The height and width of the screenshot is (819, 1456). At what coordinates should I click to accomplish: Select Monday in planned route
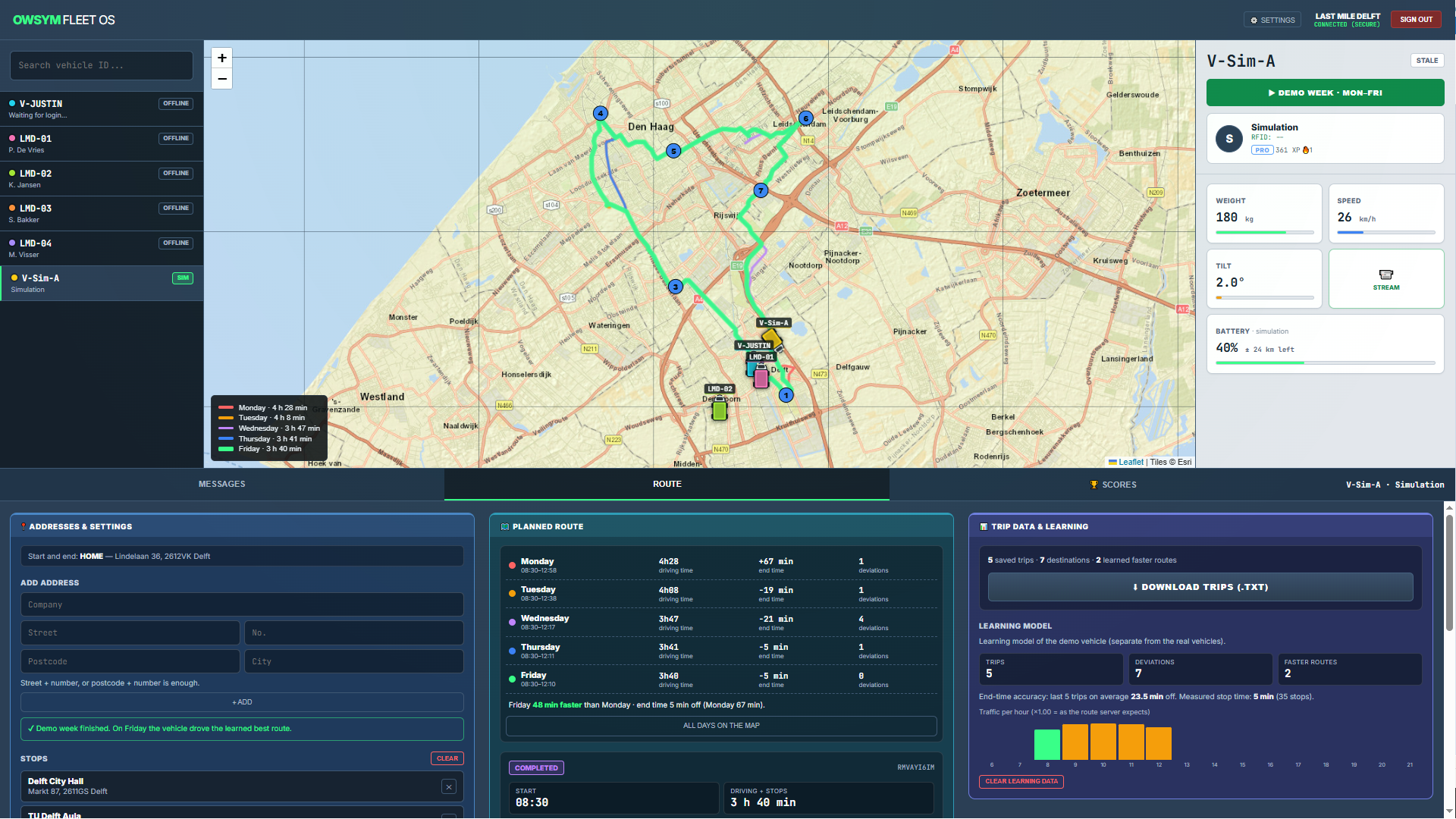(721, 566)
